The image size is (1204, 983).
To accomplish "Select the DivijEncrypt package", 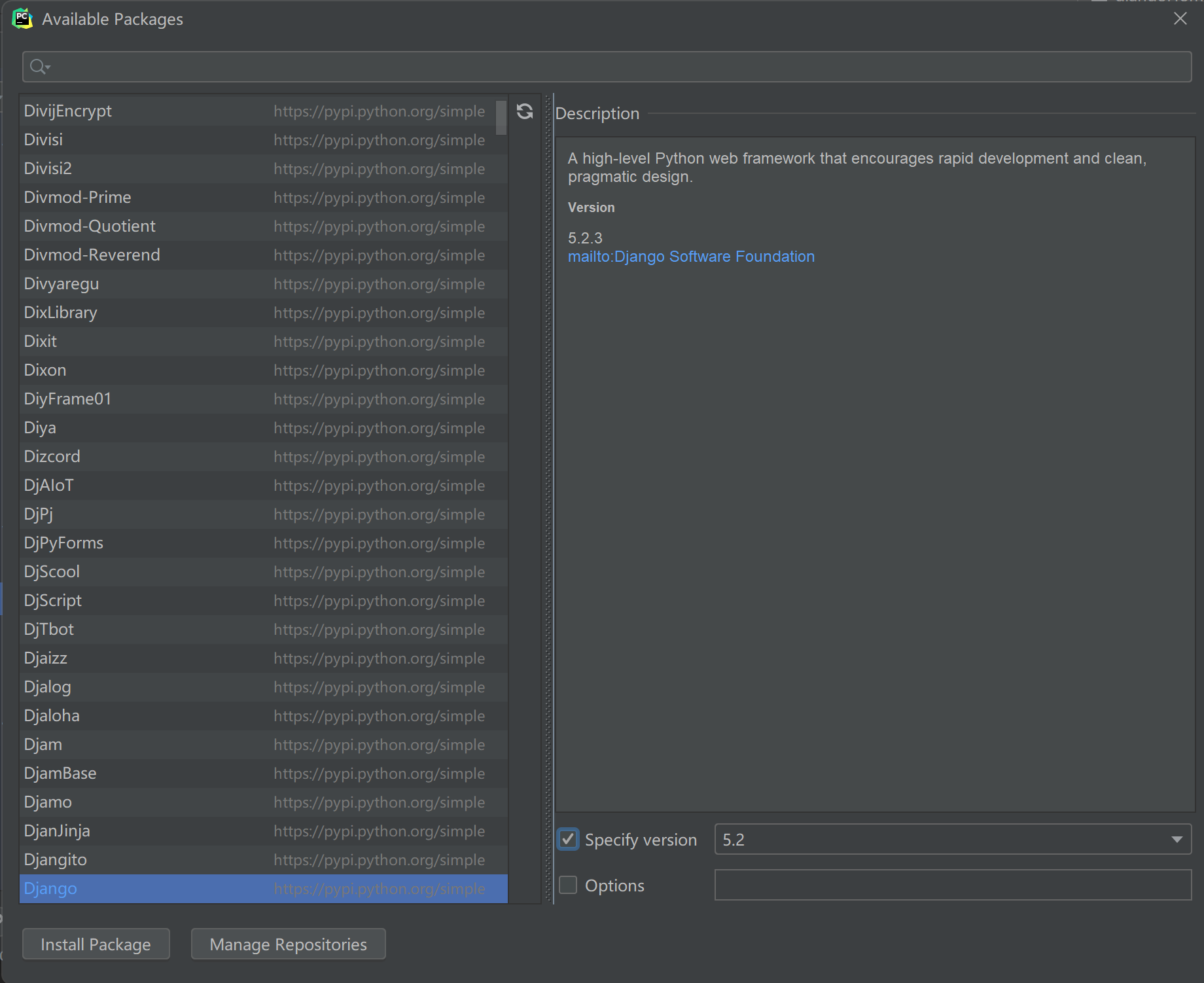I will (264, 111).
